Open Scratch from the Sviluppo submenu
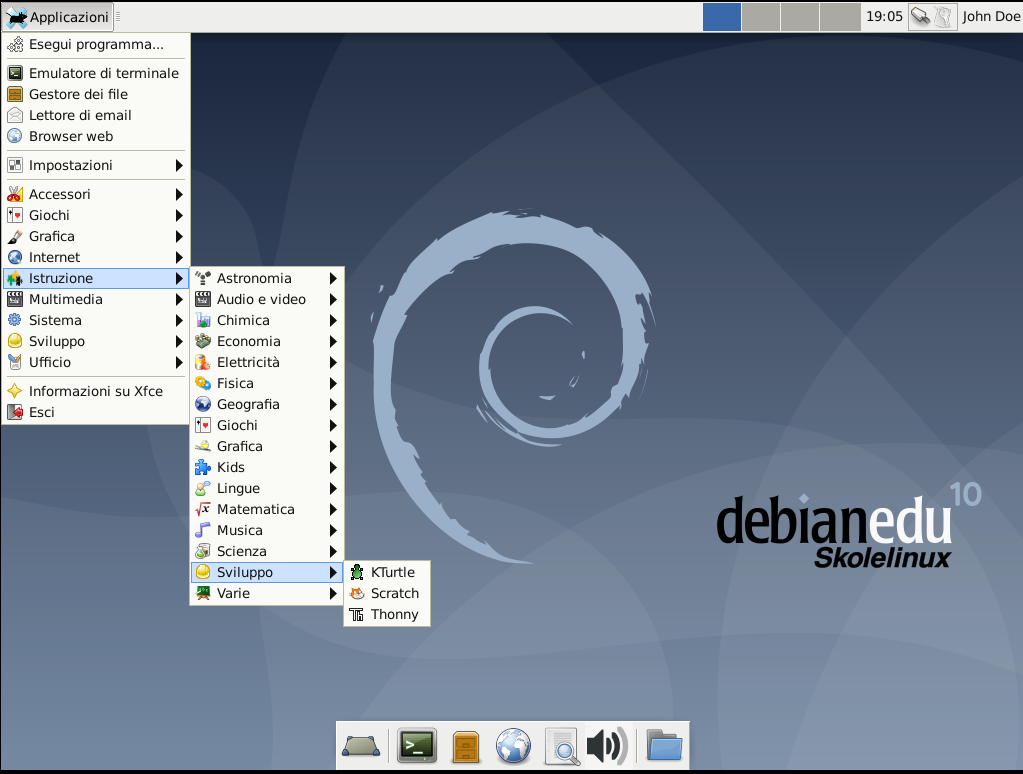The height and width of the screenshot is (774, 1023). (x=387, y=593)
